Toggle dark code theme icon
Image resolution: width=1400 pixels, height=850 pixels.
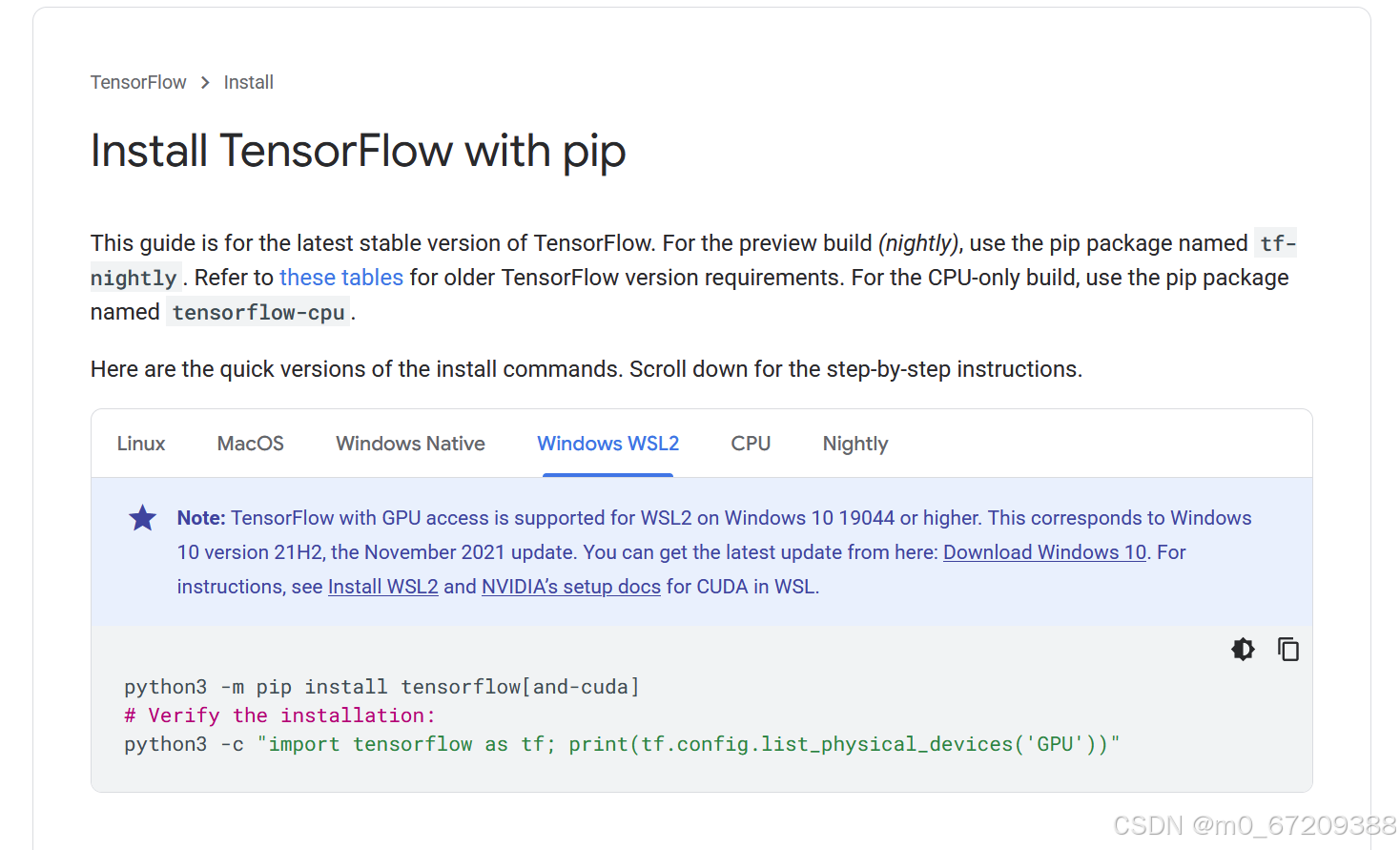tap(1243, 650)
